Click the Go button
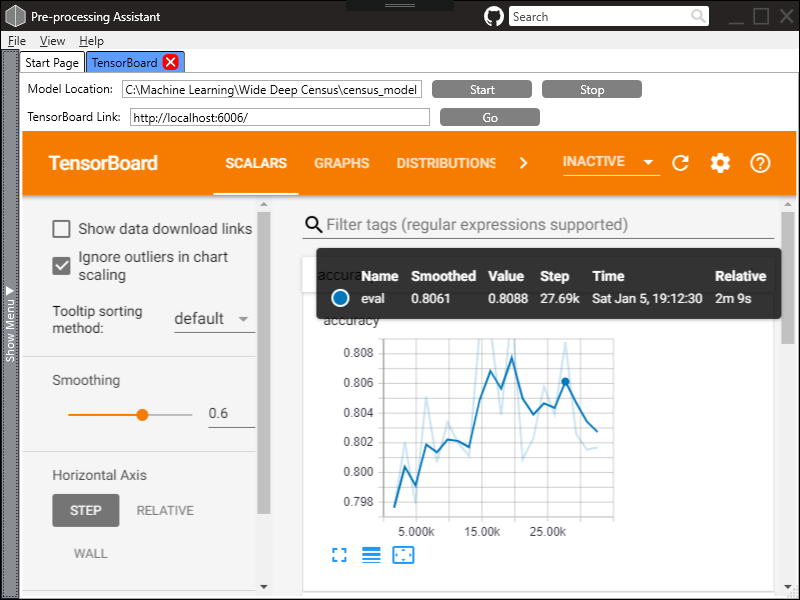 [490, 117]
